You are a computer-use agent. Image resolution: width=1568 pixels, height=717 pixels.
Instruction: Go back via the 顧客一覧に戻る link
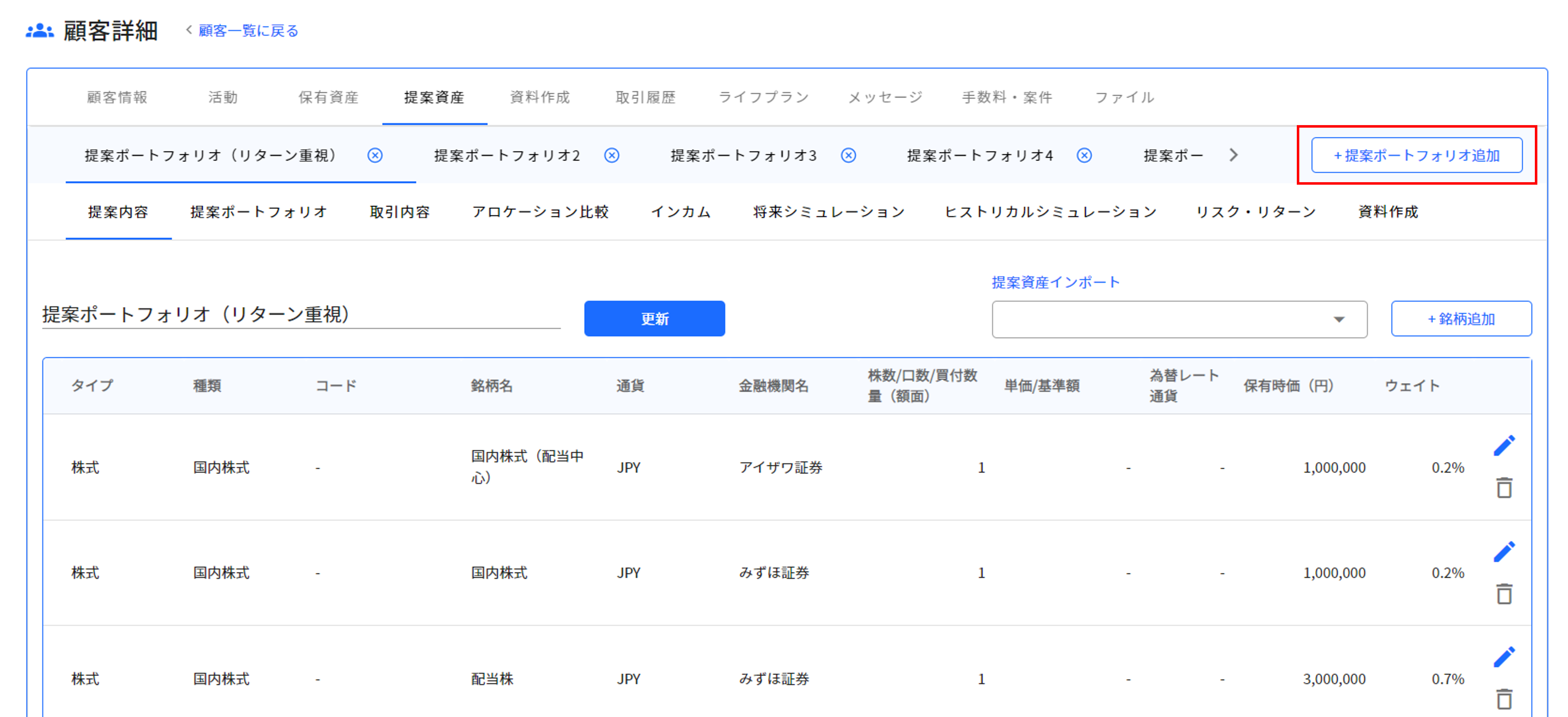246,30
